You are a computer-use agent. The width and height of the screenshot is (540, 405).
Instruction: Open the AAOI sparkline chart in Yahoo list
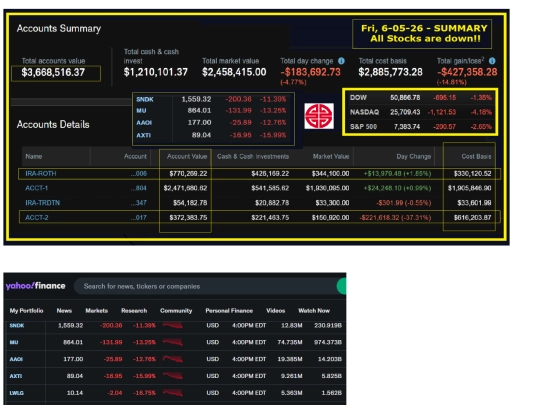pyautogui.click(x=173, y=359)
